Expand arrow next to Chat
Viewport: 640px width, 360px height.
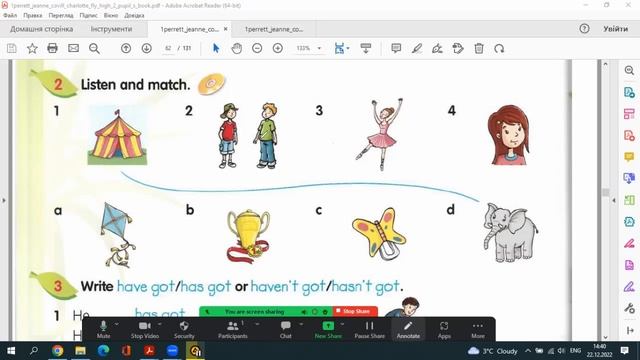[301, 324]
